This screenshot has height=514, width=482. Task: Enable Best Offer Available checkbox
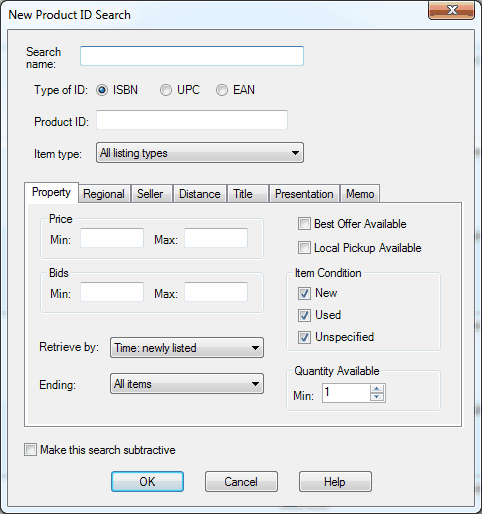click(x=304, y=224)
